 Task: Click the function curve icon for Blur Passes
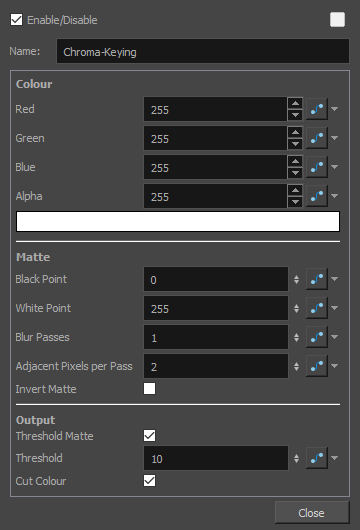pyautogui.click(x=317, y=337)
